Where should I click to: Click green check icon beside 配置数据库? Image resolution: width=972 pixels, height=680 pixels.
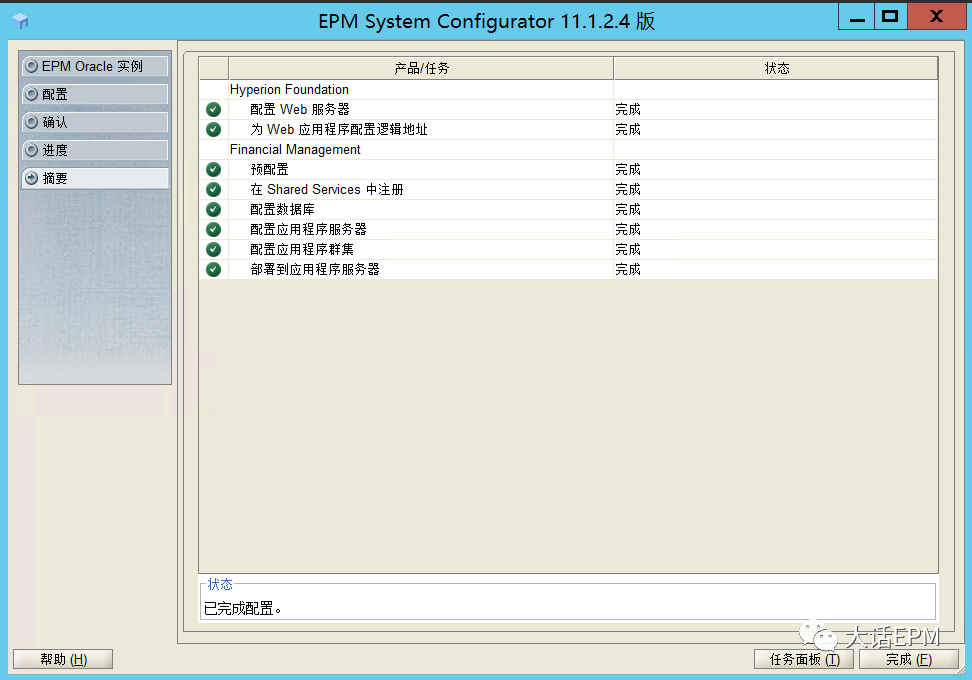coord(213,210)
